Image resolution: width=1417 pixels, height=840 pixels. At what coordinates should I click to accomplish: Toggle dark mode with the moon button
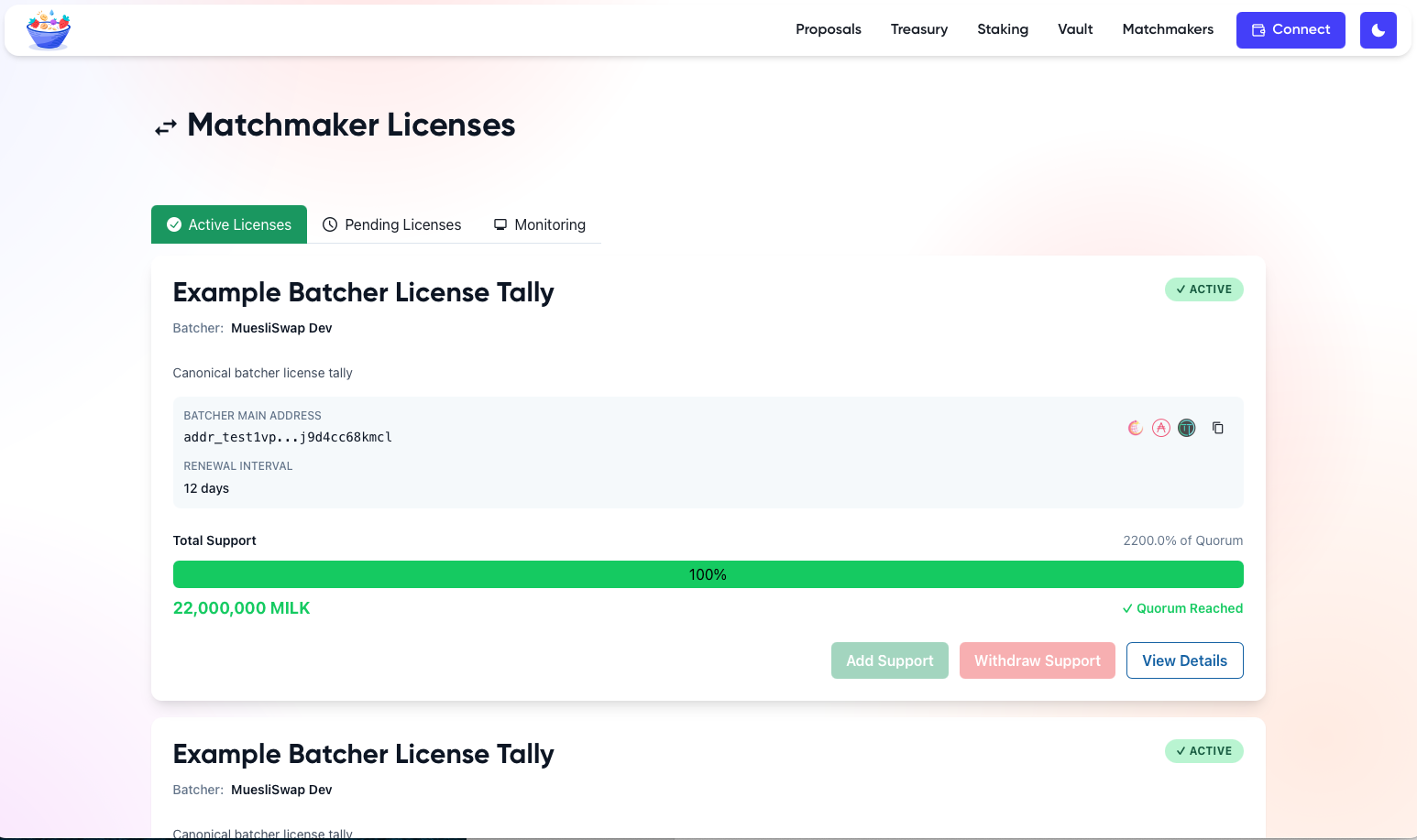coord(1378,30)
